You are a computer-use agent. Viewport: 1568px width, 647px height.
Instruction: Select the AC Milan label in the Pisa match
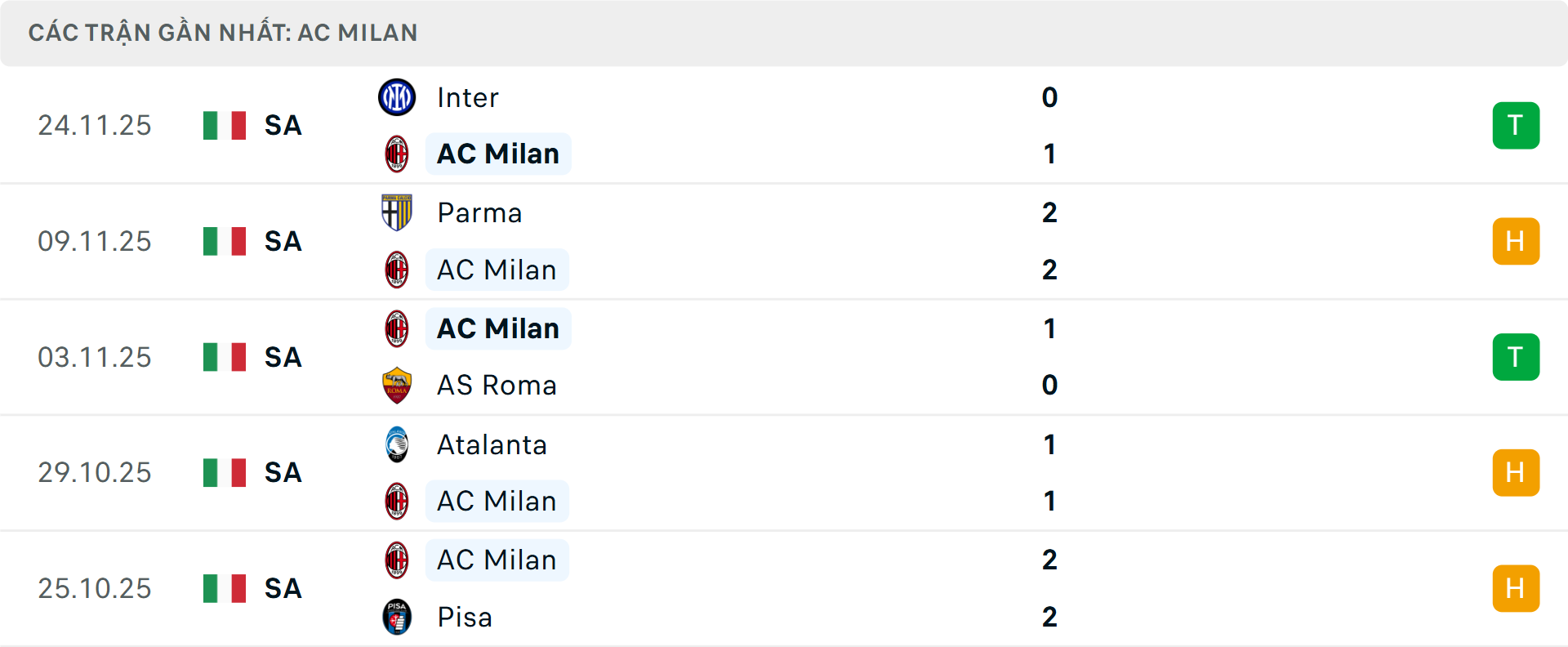pos(497,560)
